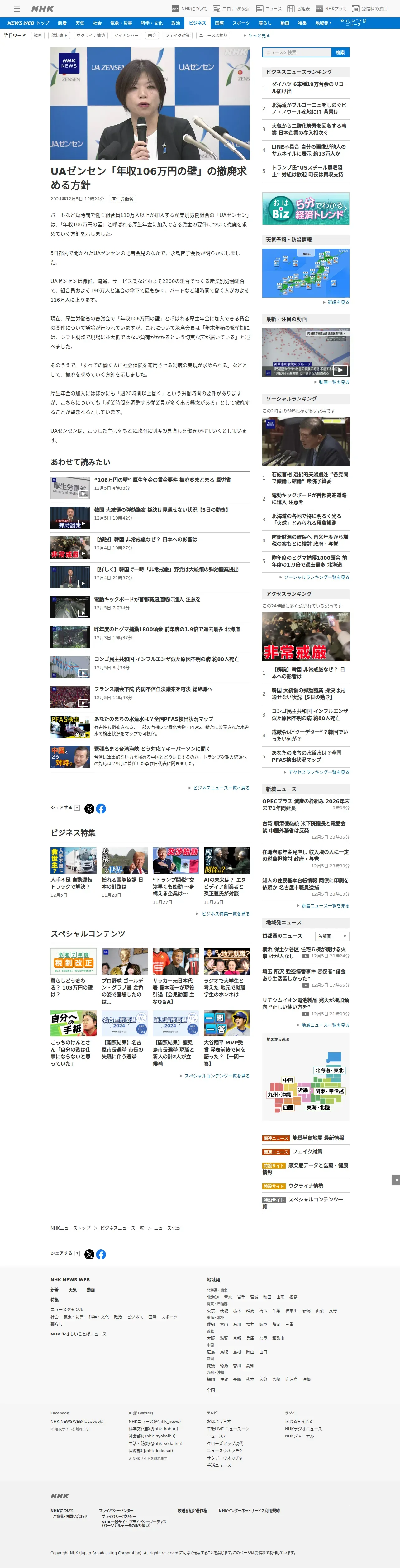Expand the 首都圏 region dropdown
The height and width of the screenshot is (1568, 400).
tap(332, 936)
